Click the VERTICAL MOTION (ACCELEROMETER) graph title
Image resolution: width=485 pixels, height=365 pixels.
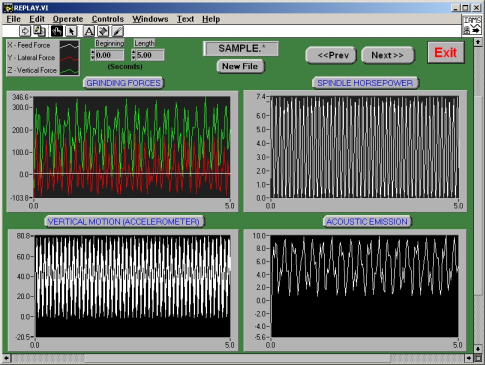(124, 222)
